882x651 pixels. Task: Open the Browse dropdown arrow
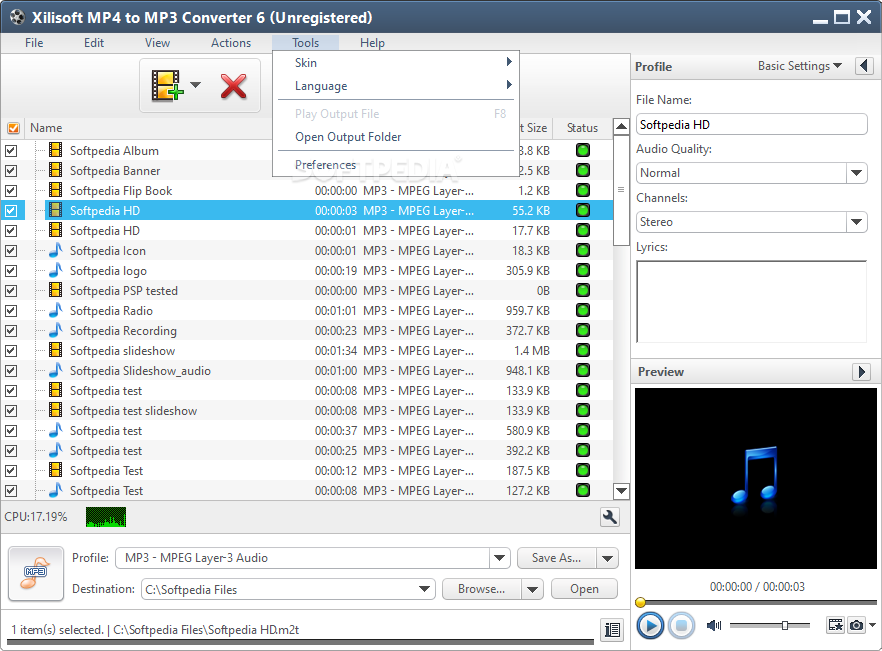coord(532,589)
